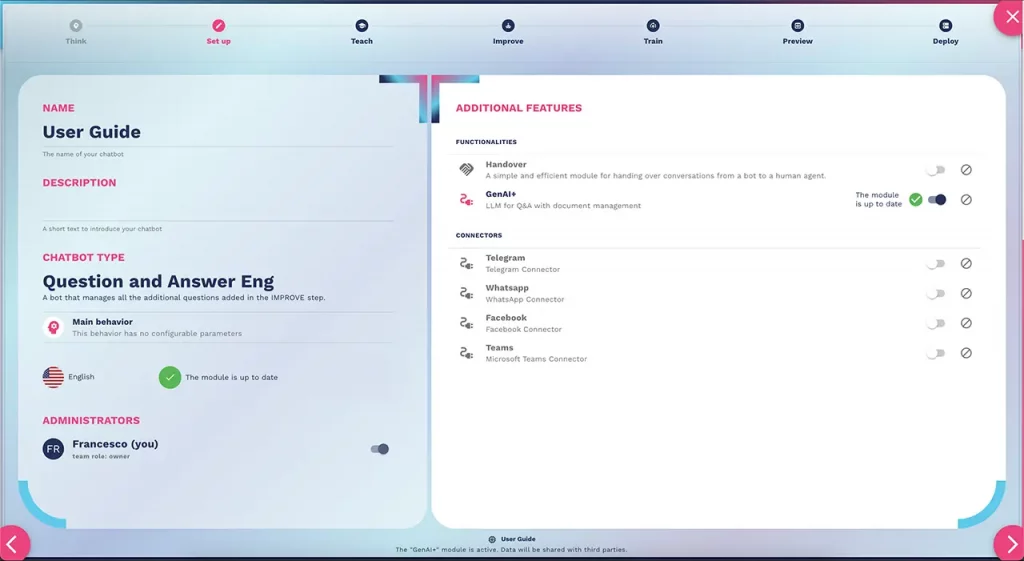Click the Whatsapp connector plug icon

[x=466, y=293]
